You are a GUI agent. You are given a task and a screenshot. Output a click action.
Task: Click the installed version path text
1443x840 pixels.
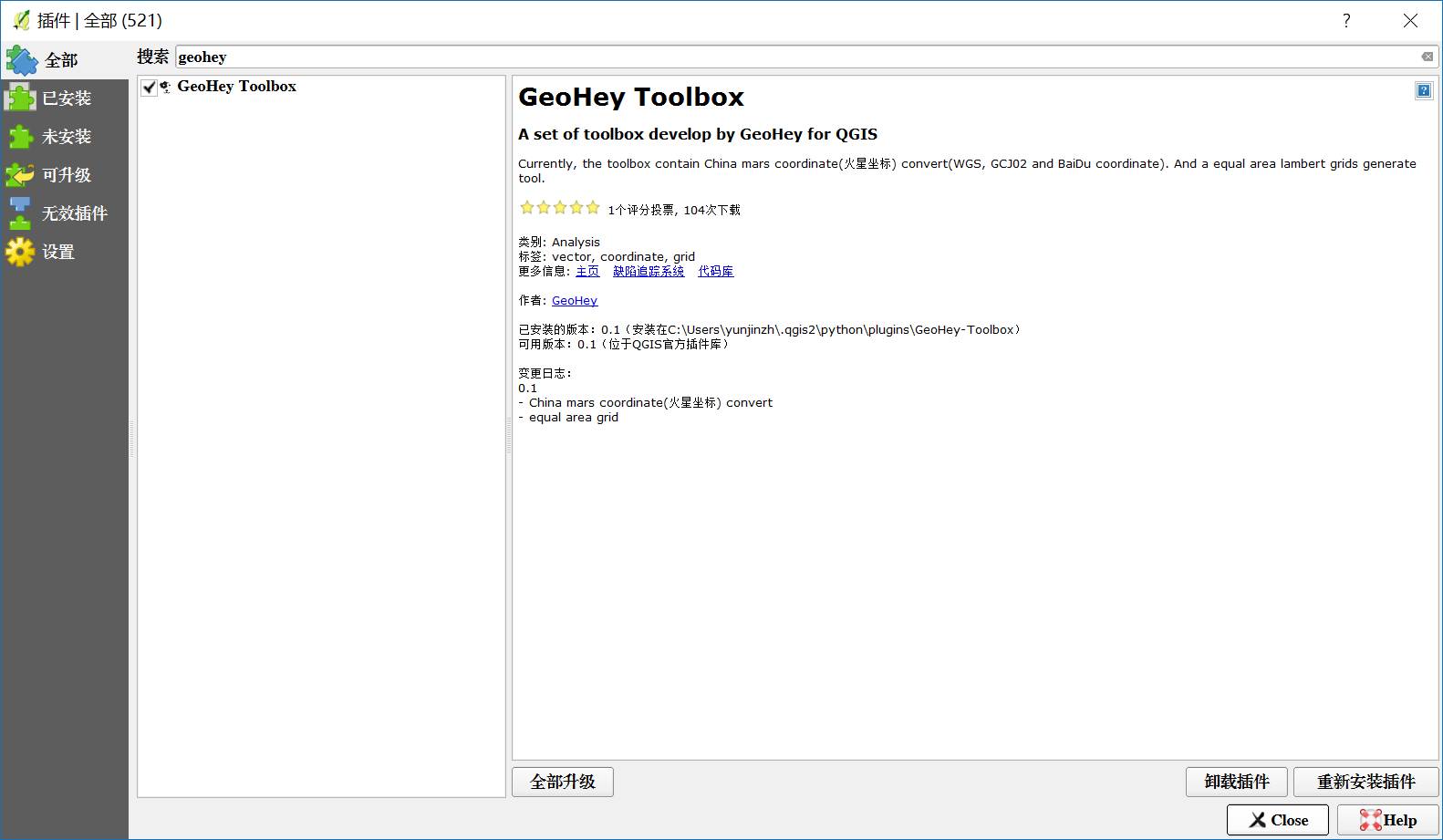click(x=772, y=329)
